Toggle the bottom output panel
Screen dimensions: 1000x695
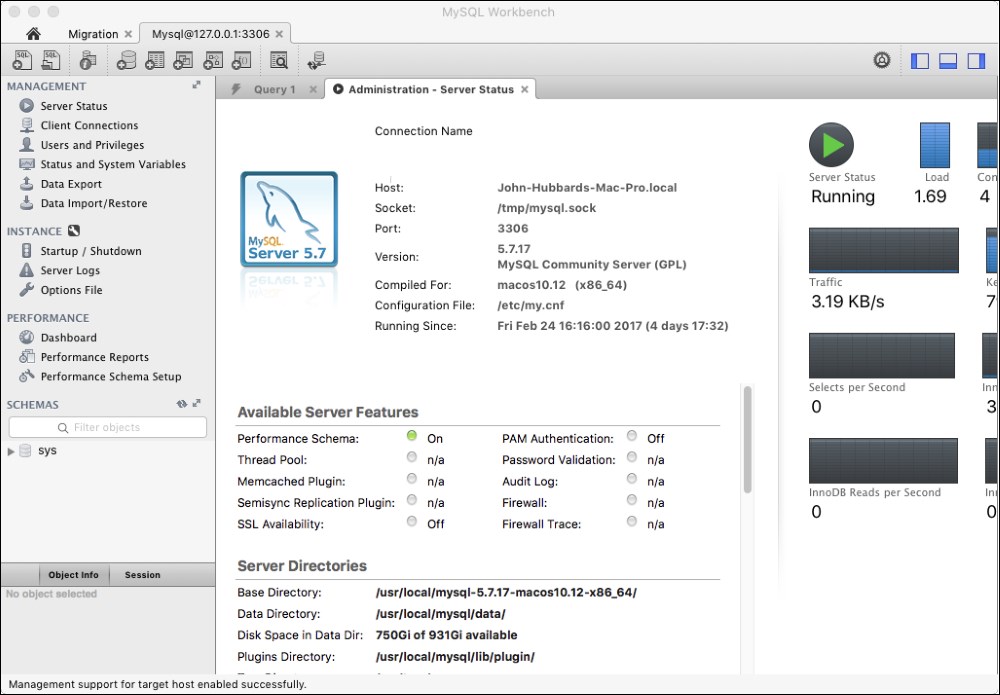[948, 60]
